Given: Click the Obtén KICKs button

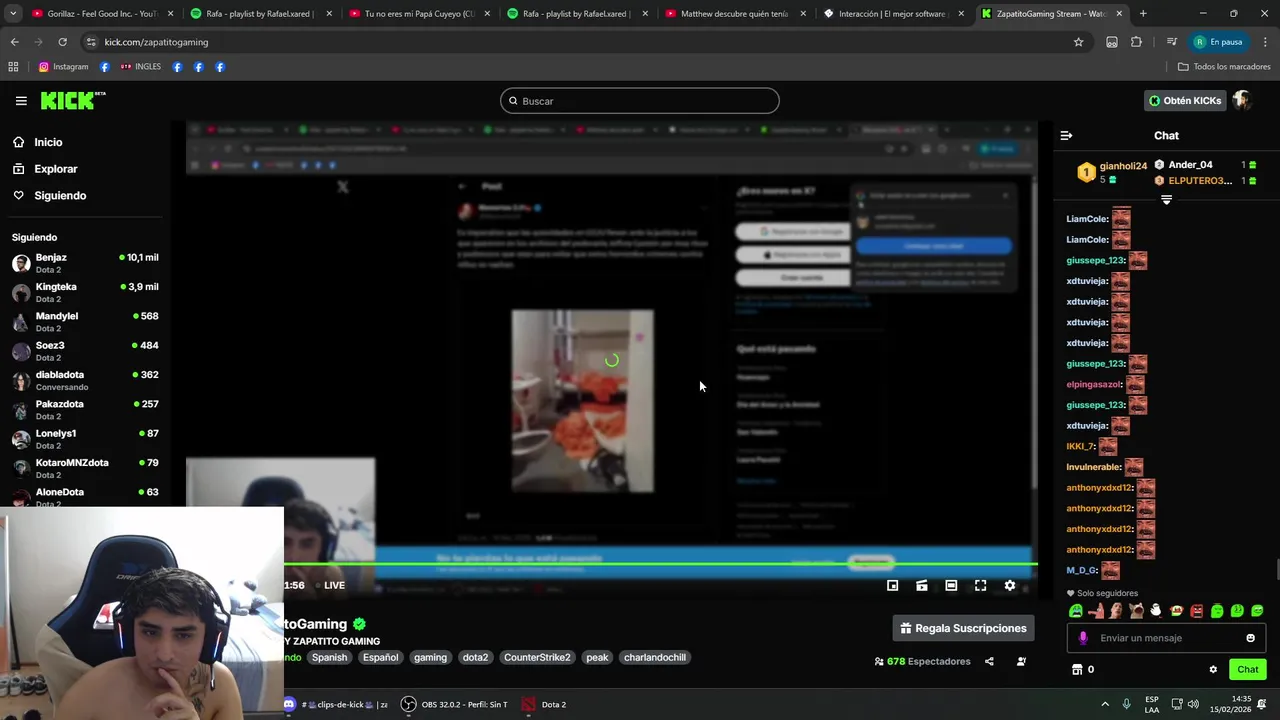Looking at the screenshot, I should tap(1185, 101).
